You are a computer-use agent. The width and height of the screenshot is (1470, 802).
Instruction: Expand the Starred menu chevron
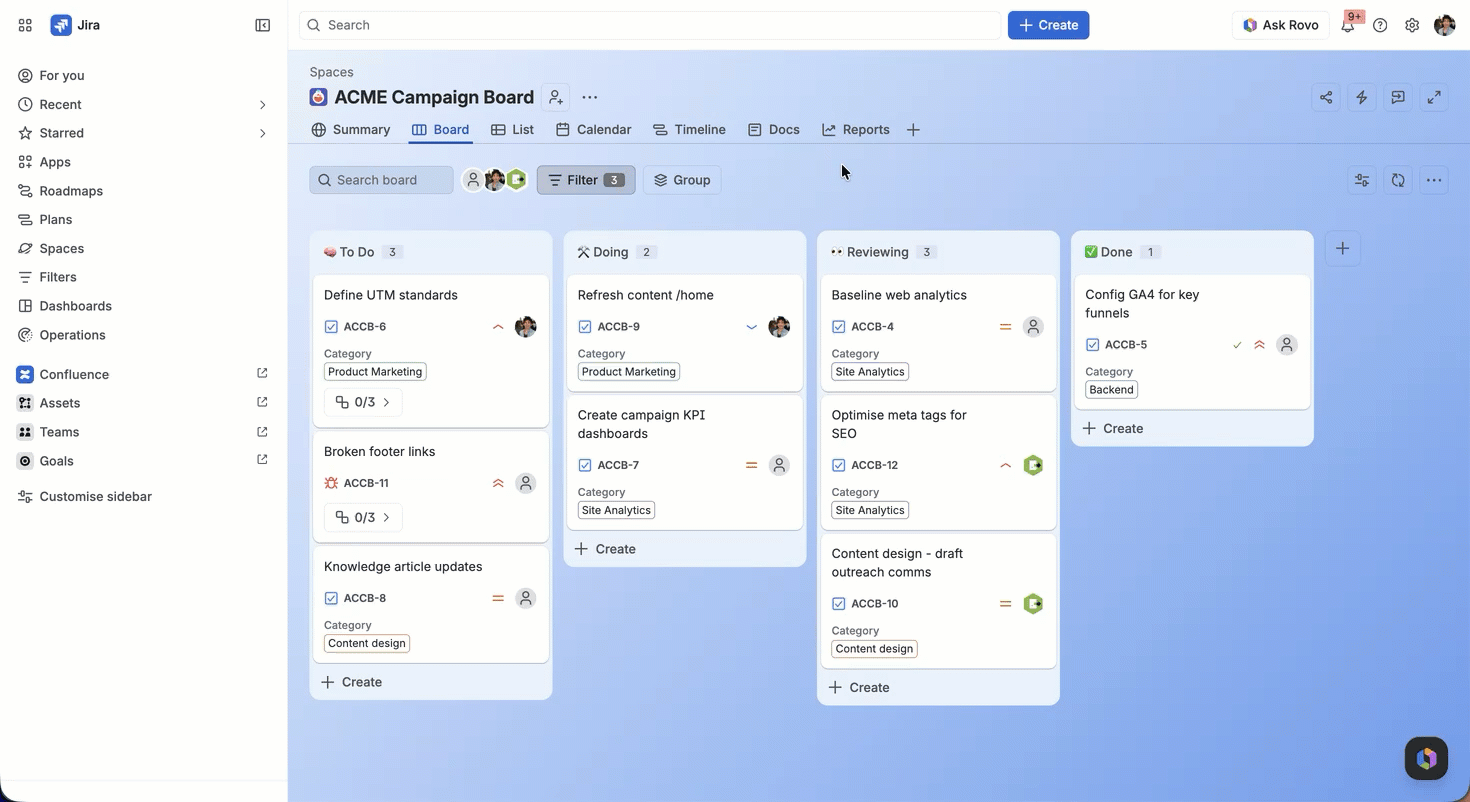click(263, 133)
